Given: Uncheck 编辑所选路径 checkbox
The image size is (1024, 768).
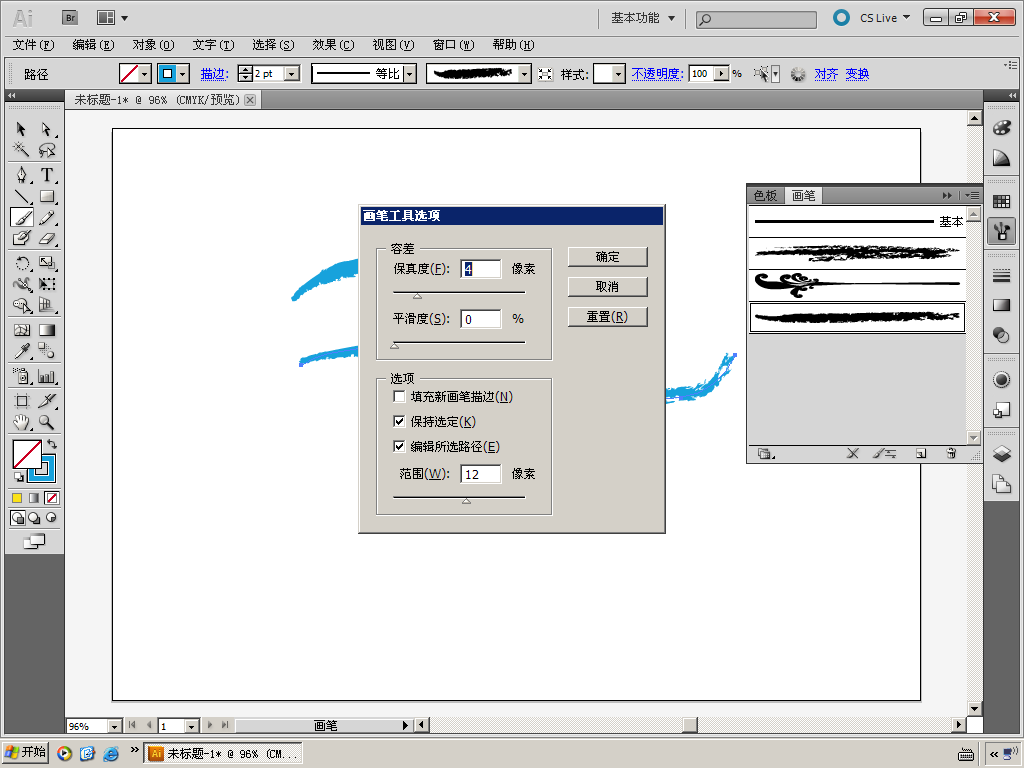Looking at the screenshot, I should click(x=399, y=446).
